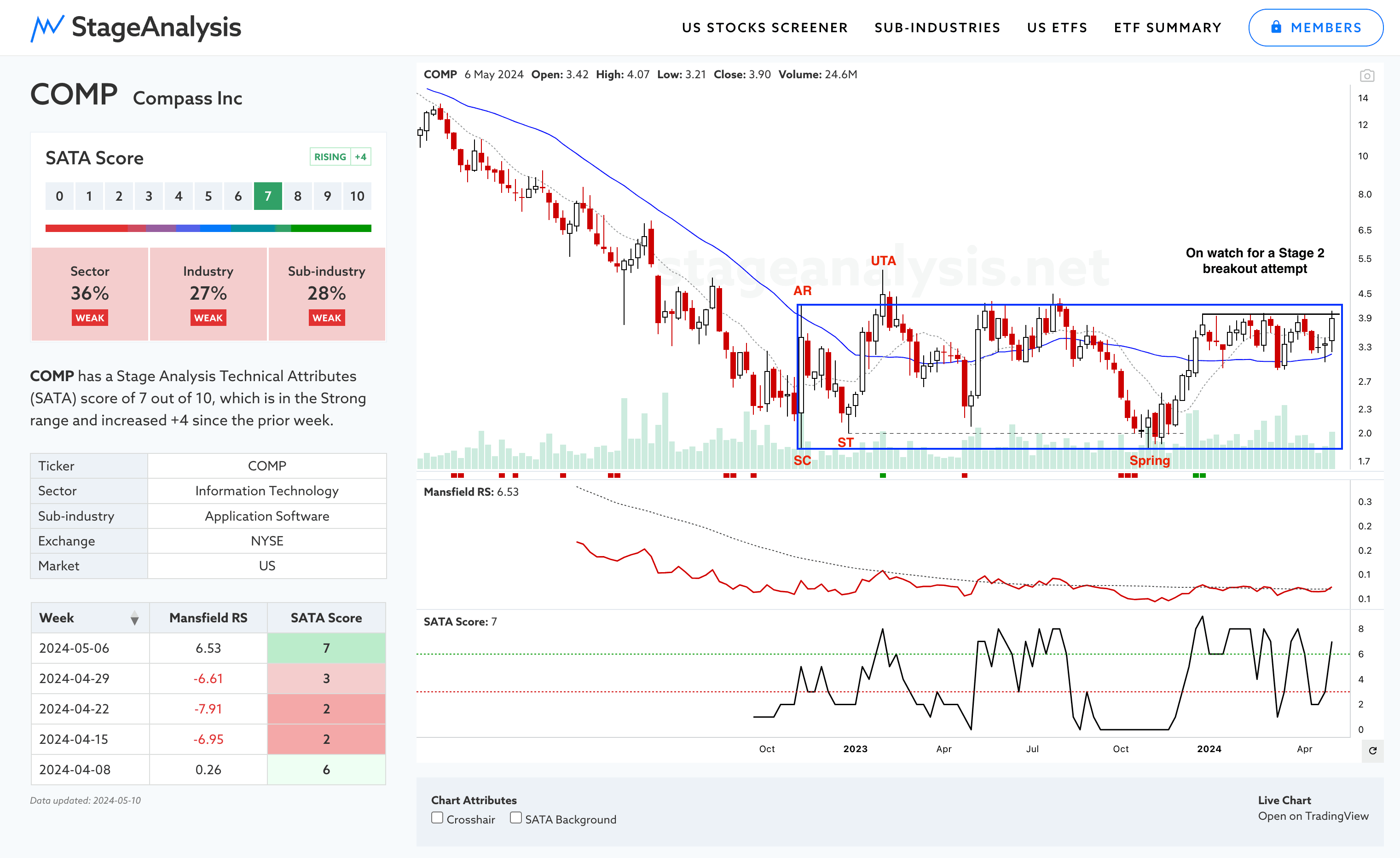Image resolution: width=1400 pixels, height=858 pixels.
Task: Click the StageAnalysis site title
Action: [156, 27]
